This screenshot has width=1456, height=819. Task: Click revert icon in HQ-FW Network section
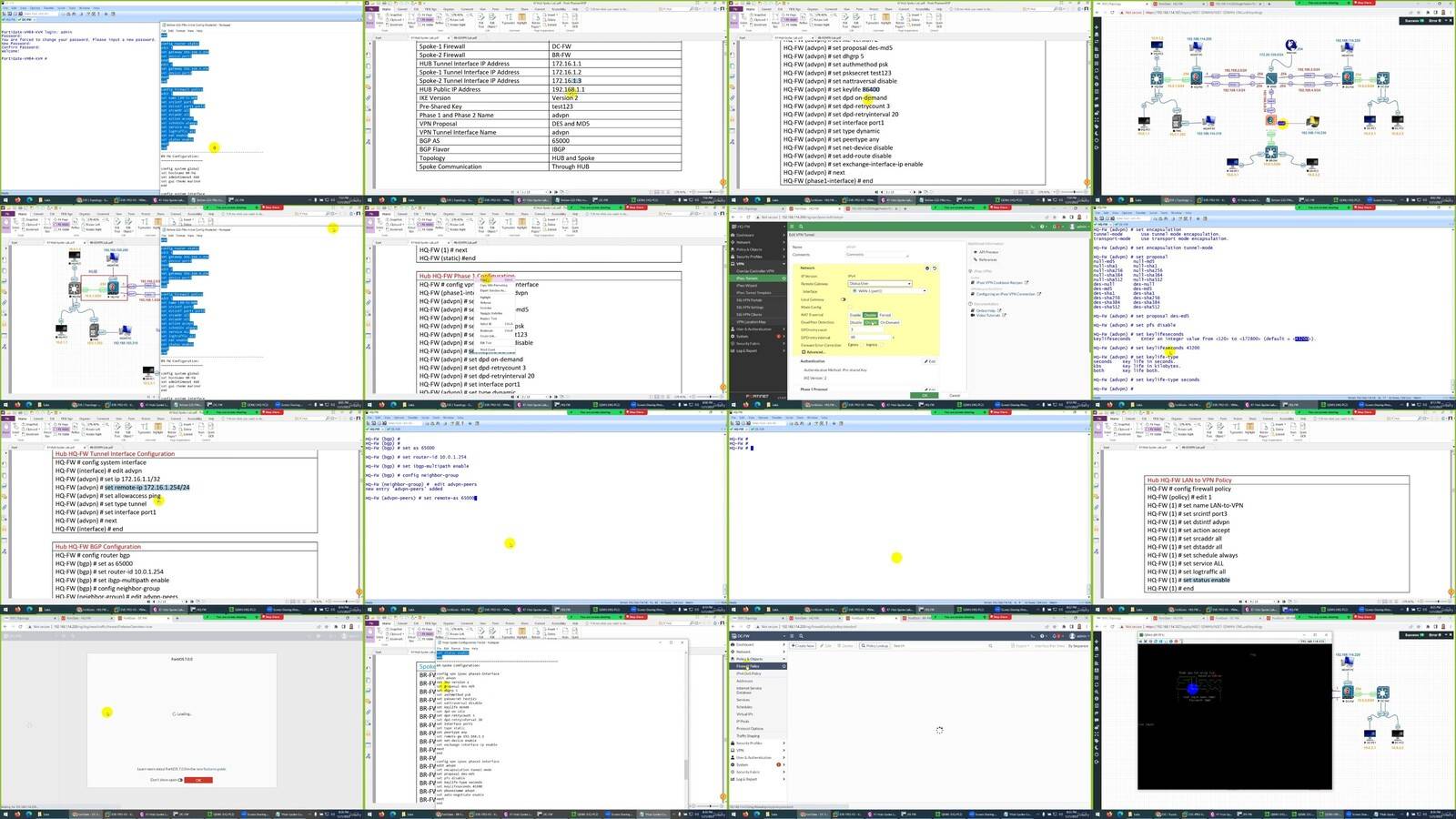[935, 268]
